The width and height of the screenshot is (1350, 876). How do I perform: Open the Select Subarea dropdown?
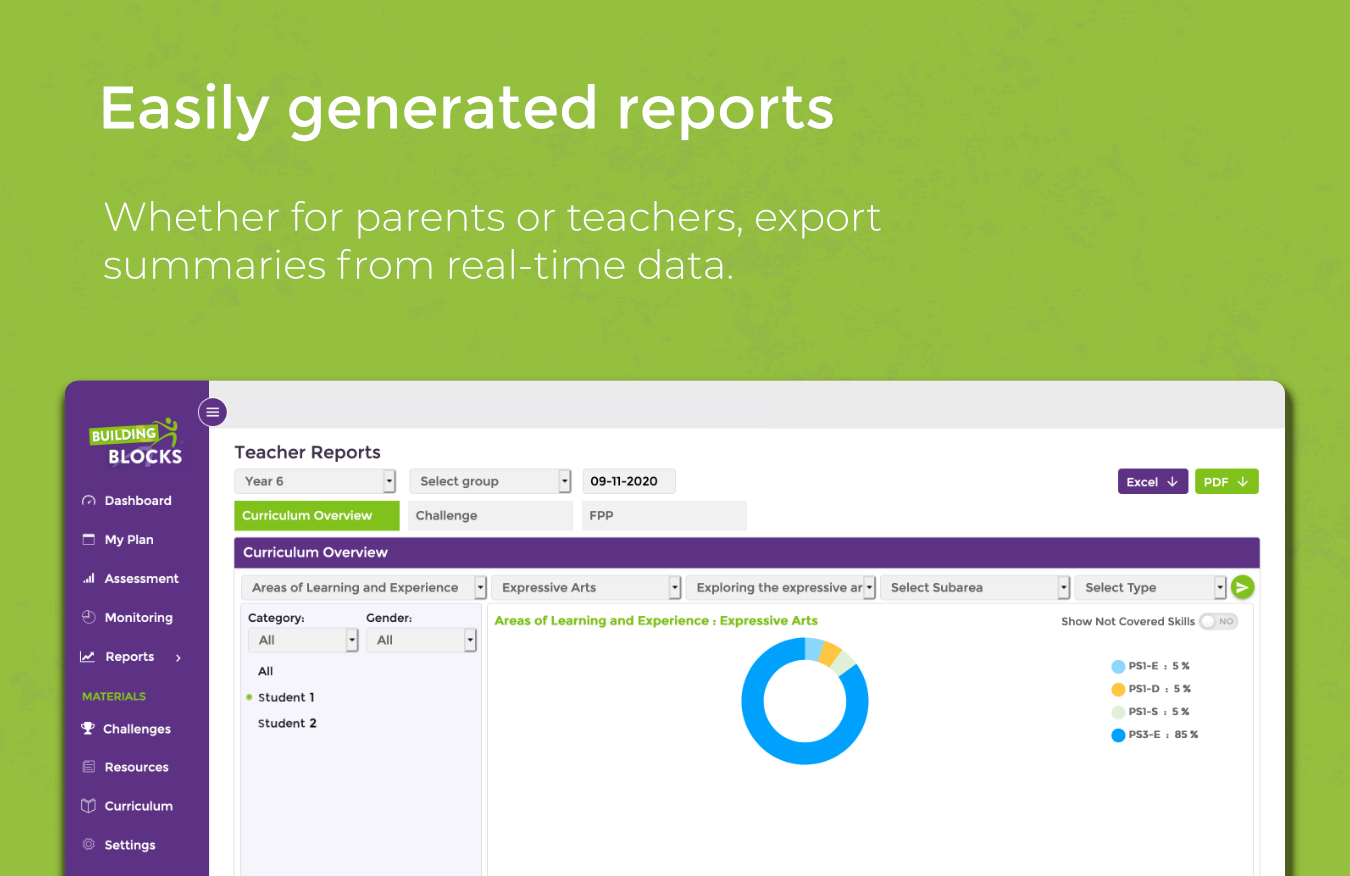click(x=975, y=587)
